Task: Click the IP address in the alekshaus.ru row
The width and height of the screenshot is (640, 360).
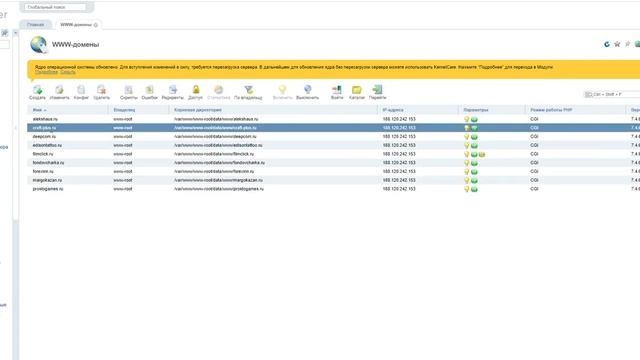Action: click(x=399, y=119)
